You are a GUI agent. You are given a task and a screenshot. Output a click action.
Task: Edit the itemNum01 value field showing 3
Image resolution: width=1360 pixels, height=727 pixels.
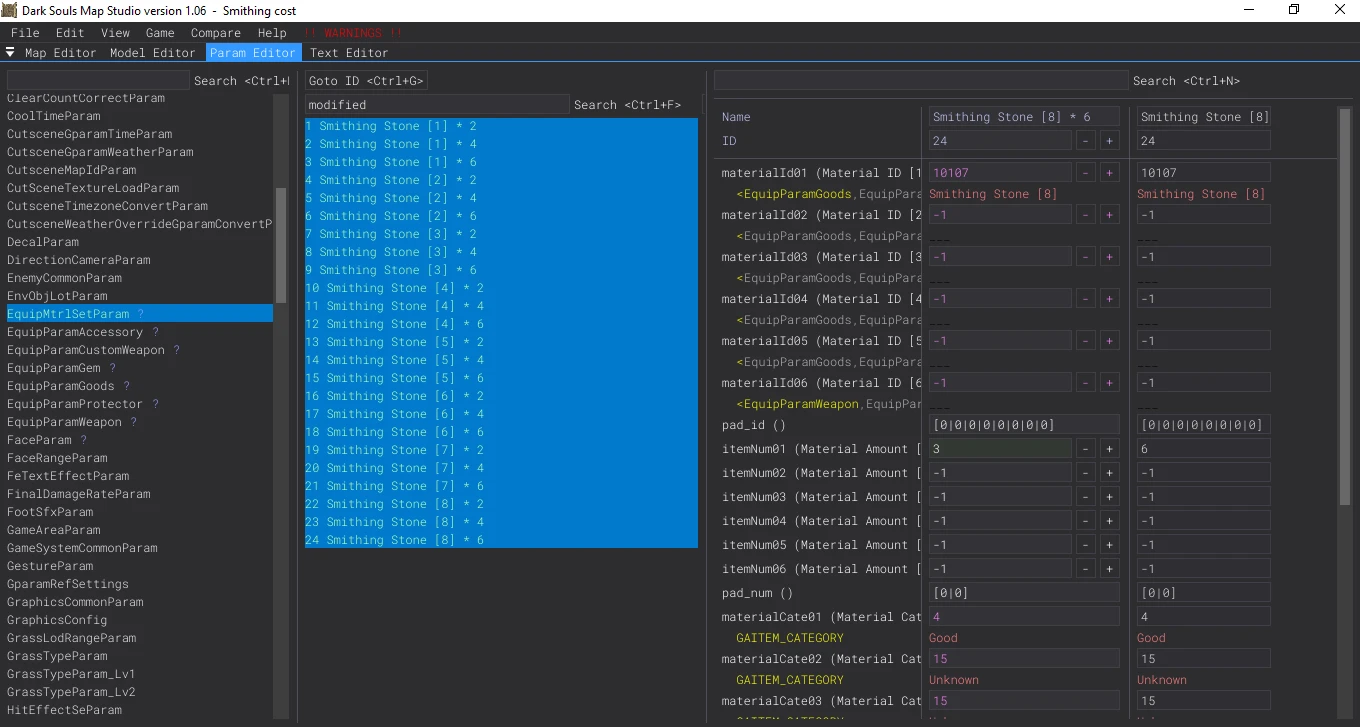1000,449
